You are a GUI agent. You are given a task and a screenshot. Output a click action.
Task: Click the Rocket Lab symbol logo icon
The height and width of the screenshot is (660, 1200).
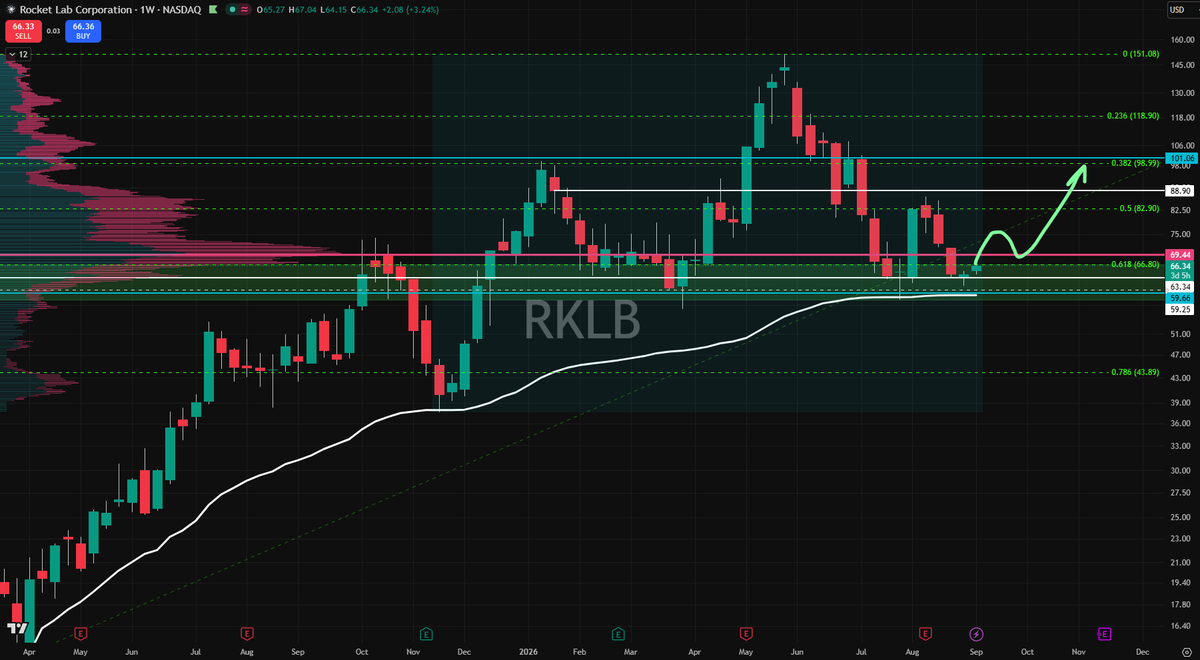(10, 9)
